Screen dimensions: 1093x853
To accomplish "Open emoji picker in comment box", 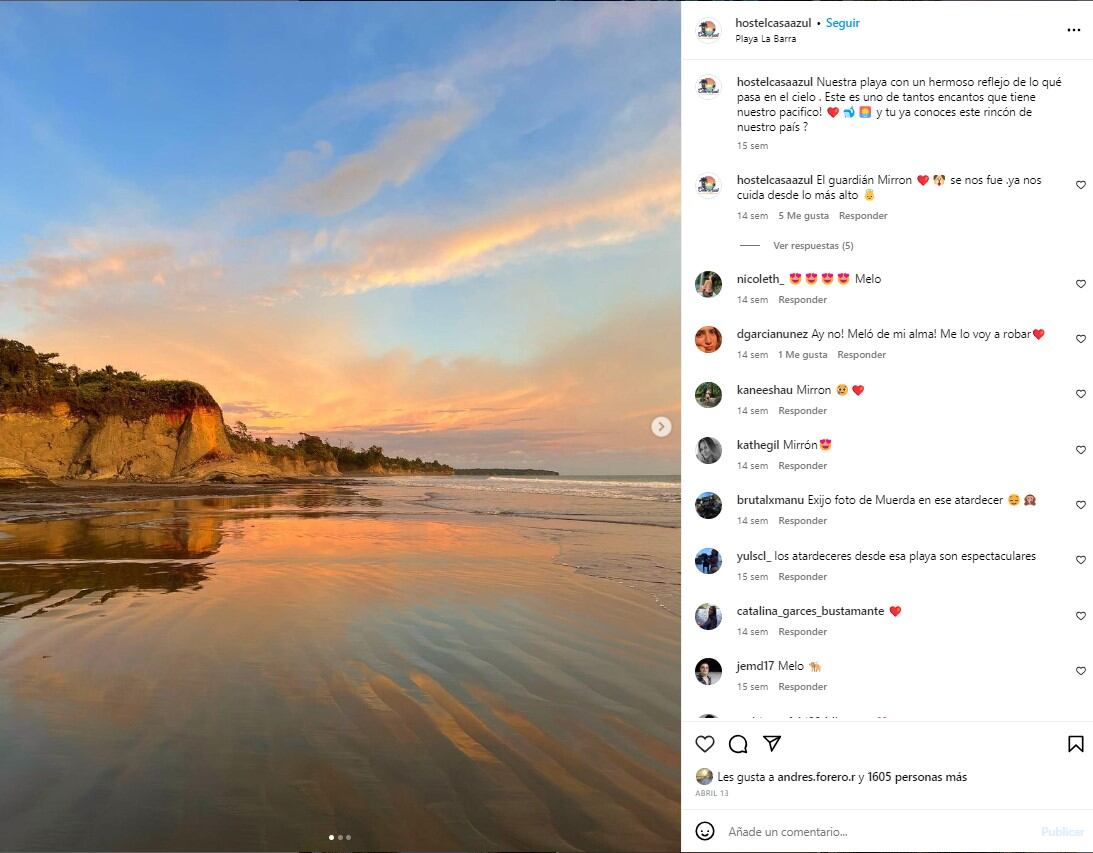I will (705, 831).
